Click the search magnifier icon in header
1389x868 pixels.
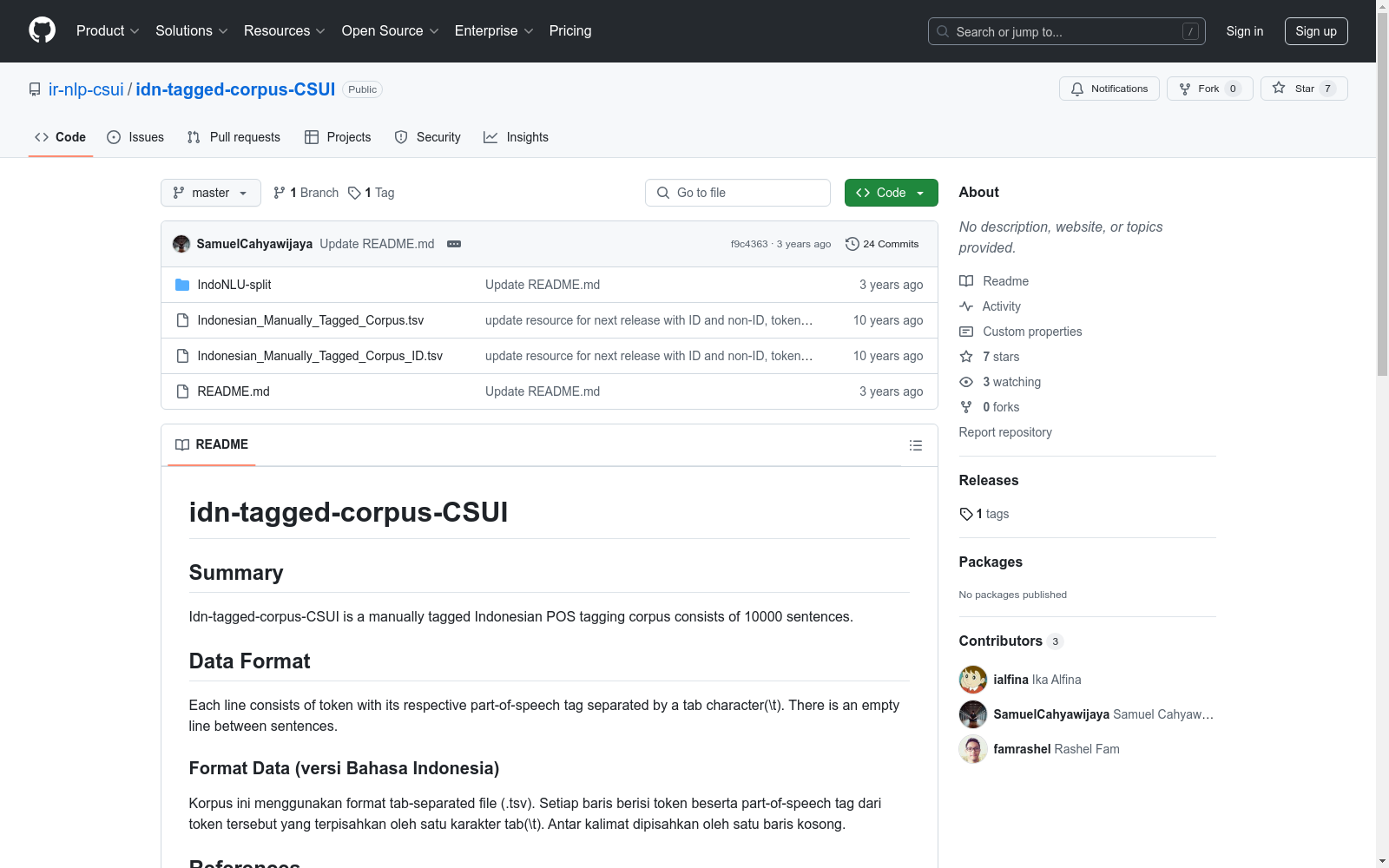pyautogui.click(x=943, y=31)
